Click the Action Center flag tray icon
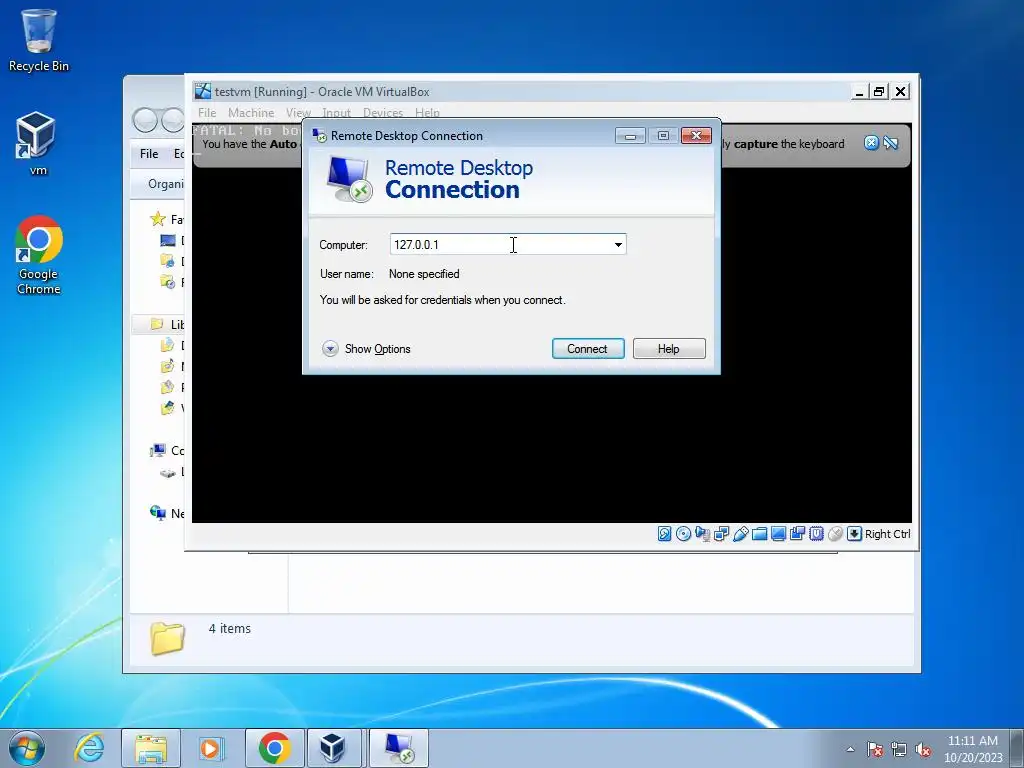Viewport: 1024px width, 768px height. (875, 749)
